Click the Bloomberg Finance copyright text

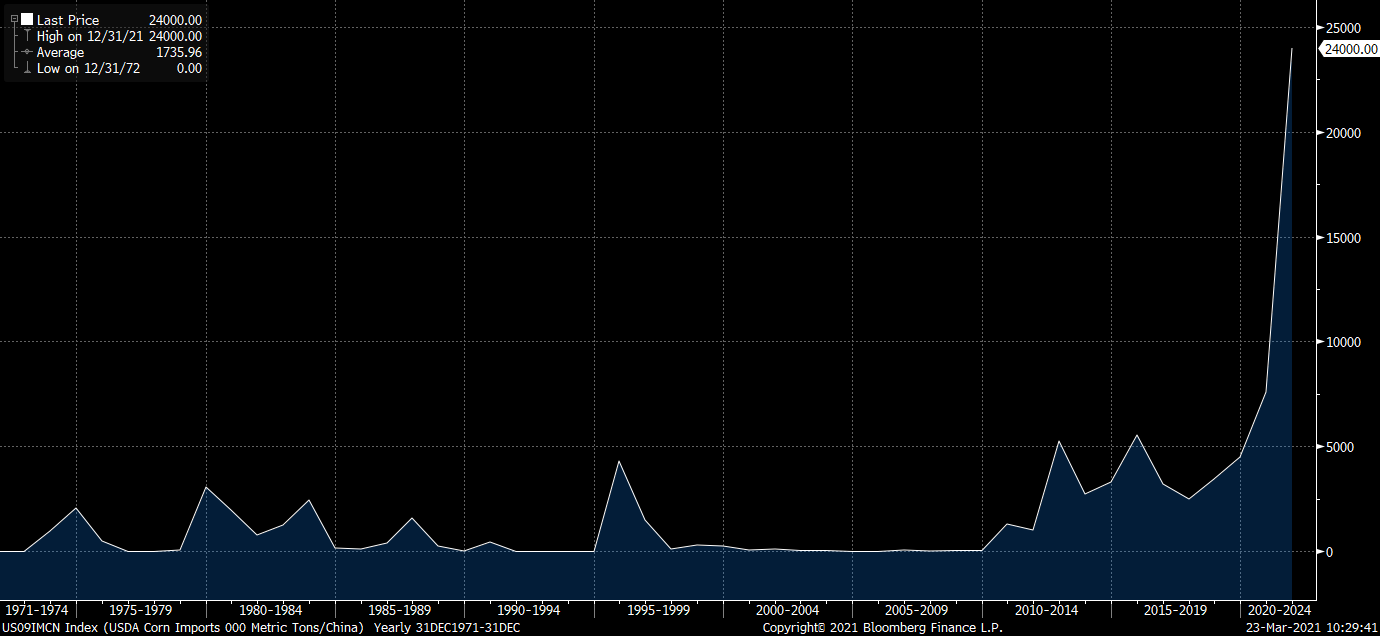click(x=882, y=627)
